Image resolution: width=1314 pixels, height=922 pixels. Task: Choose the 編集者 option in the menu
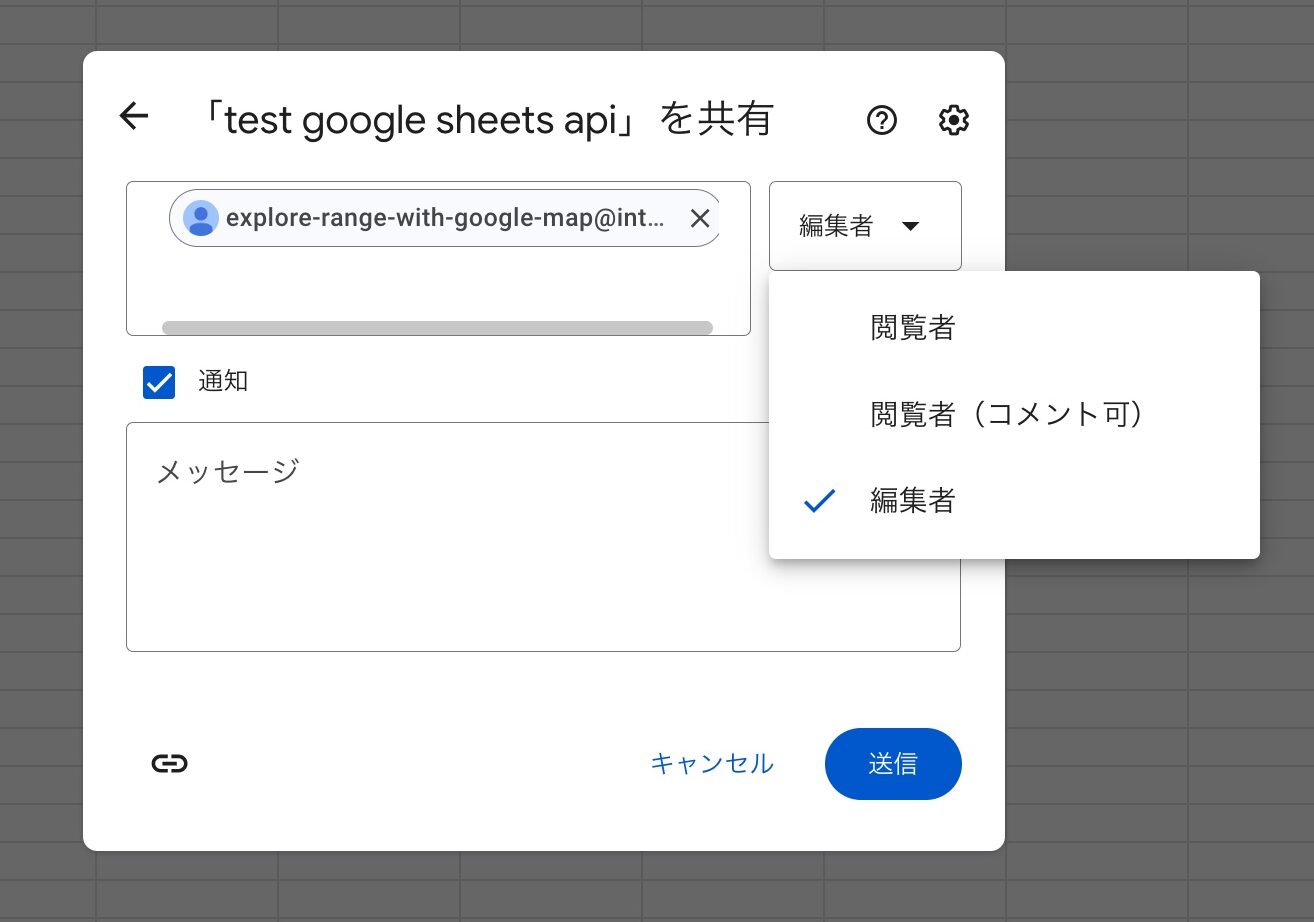912,501
